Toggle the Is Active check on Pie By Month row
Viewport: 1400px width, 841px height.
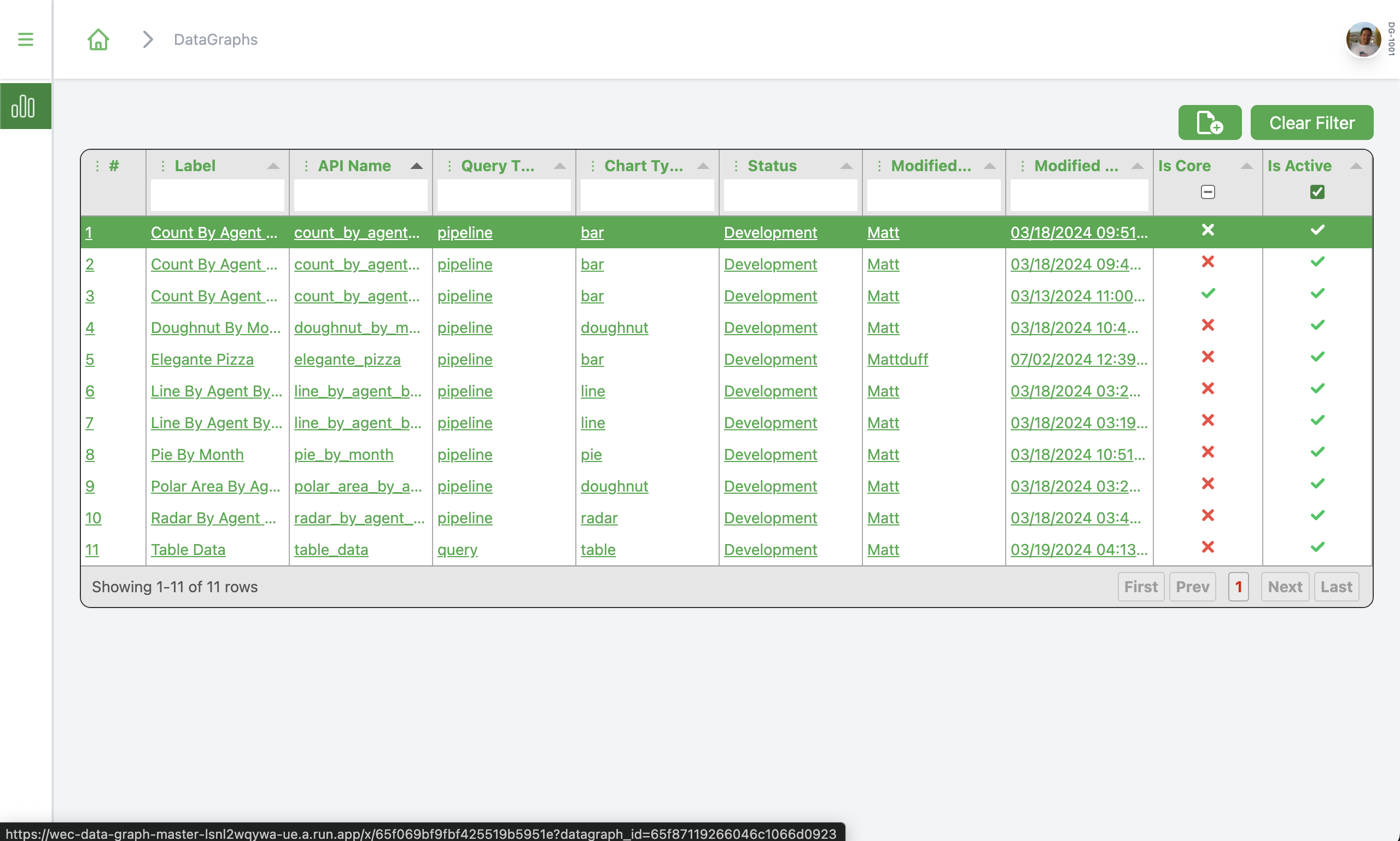[1317, 452]
